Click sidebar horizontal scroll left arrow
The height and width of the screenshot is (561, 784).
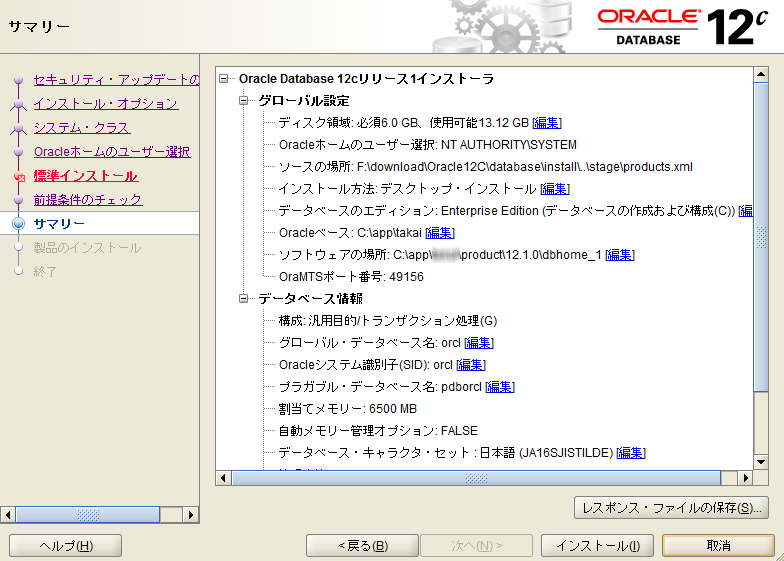pos(8,514)
